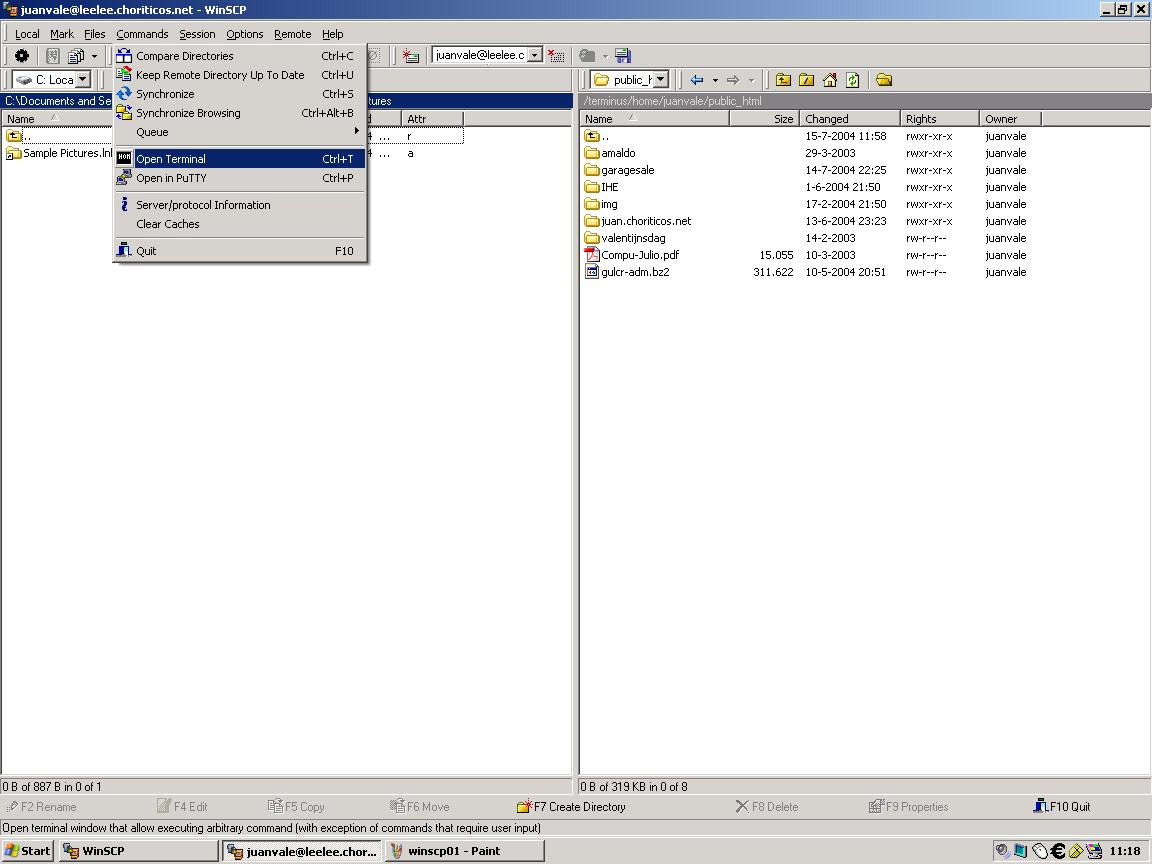The width and height of the screenshot is (1152, 864).
Task: Click the New Session icon
Action: click(411, 56)
